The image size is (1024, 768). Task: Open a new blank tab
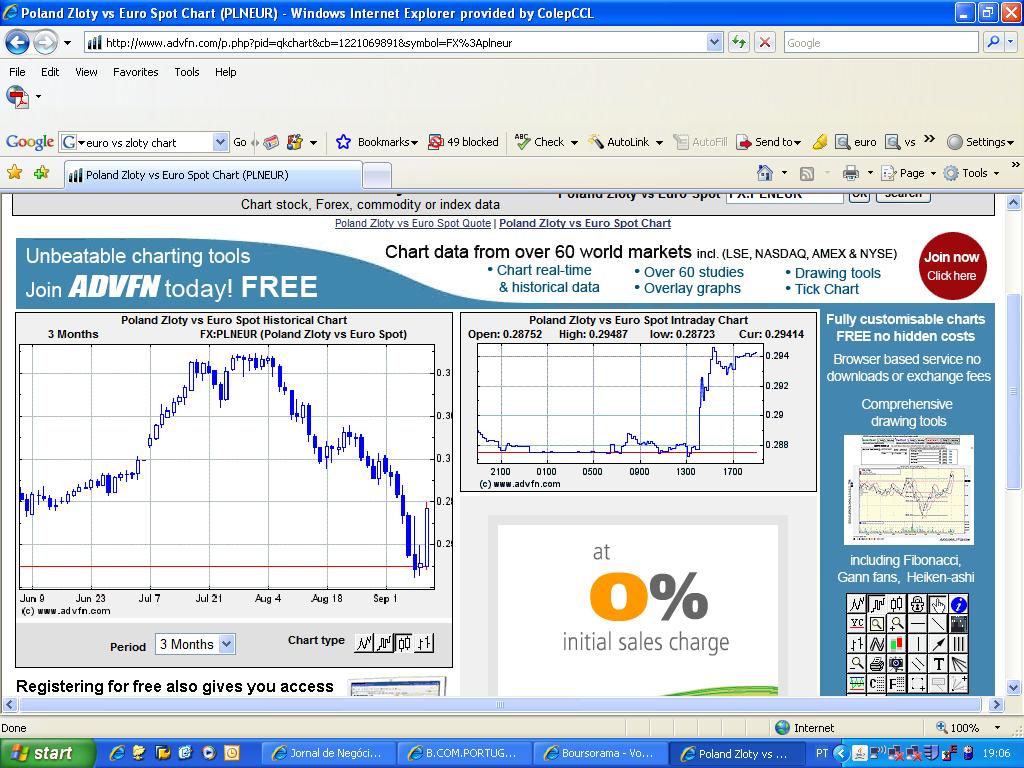click(377, 176)
